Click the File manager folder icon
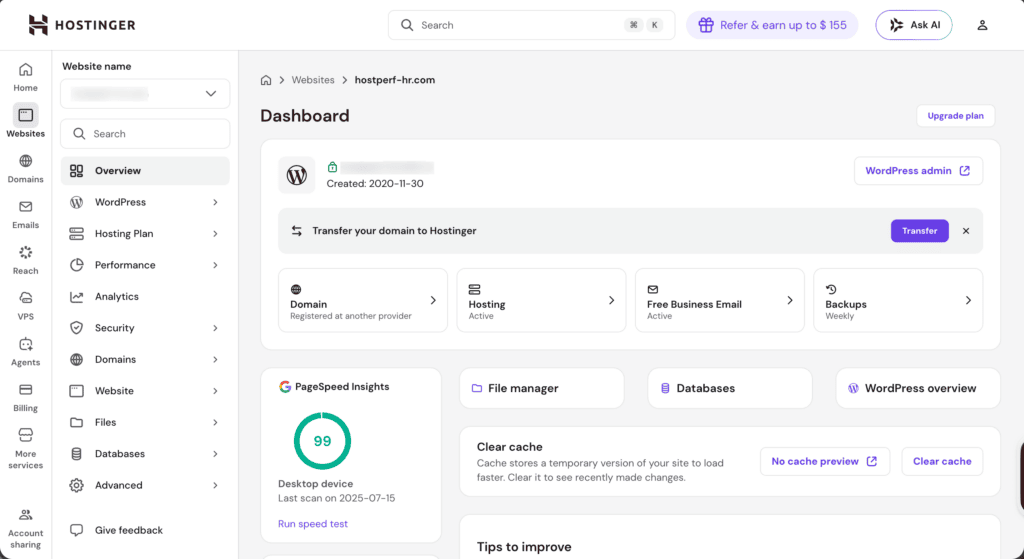Image resolution: width=1024 pixels, height=559 pixels. [x=477, y=388]
